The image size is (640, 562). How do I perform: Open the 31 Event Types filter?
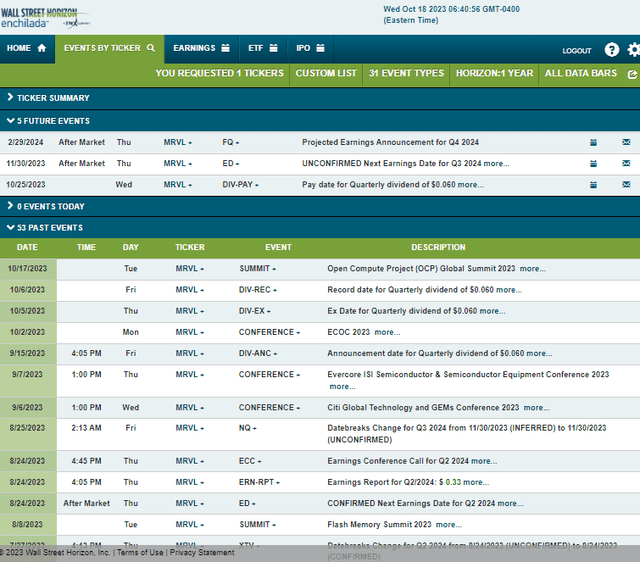pyautogui.click(x=406, y=73)
